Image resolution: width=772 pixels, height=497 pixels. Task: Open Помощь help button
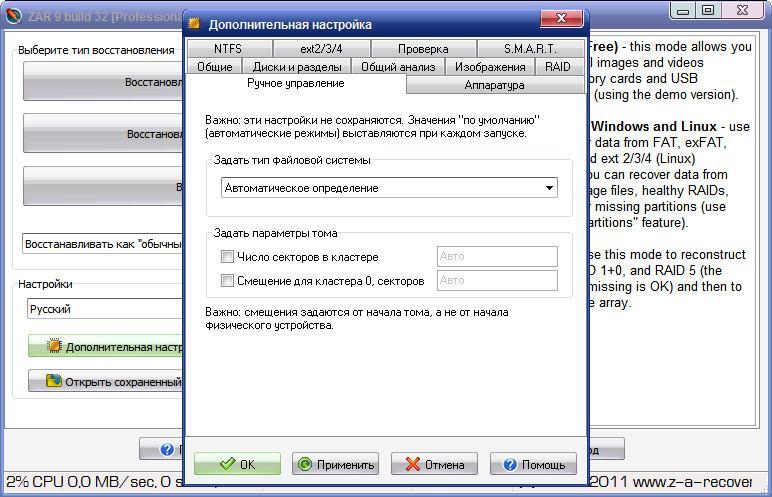tap(533, 464)
